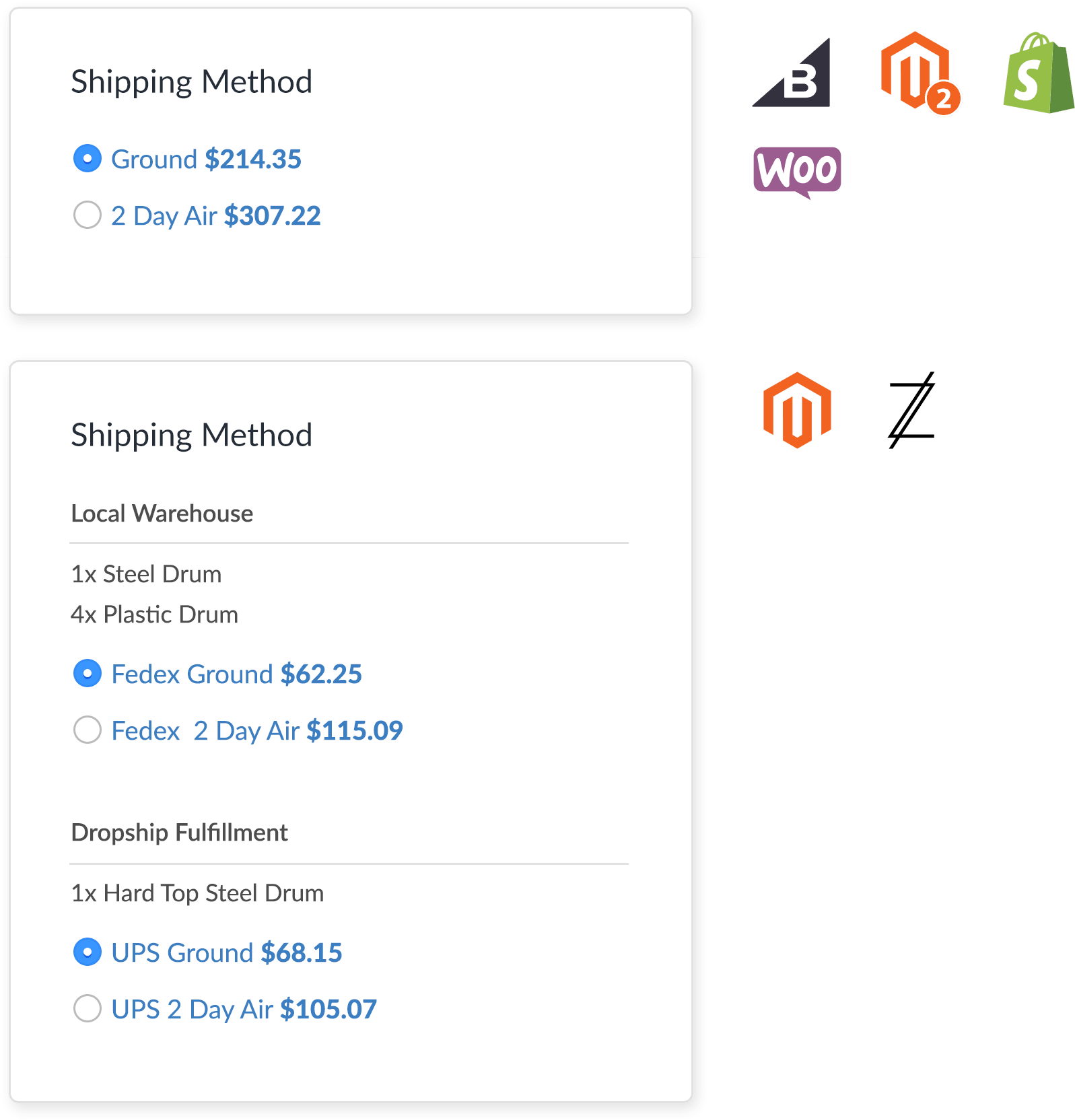This screenshot has width=1075, height=1120.
Task: Select the UPS Ground radio button
Action: coord(88,952)
